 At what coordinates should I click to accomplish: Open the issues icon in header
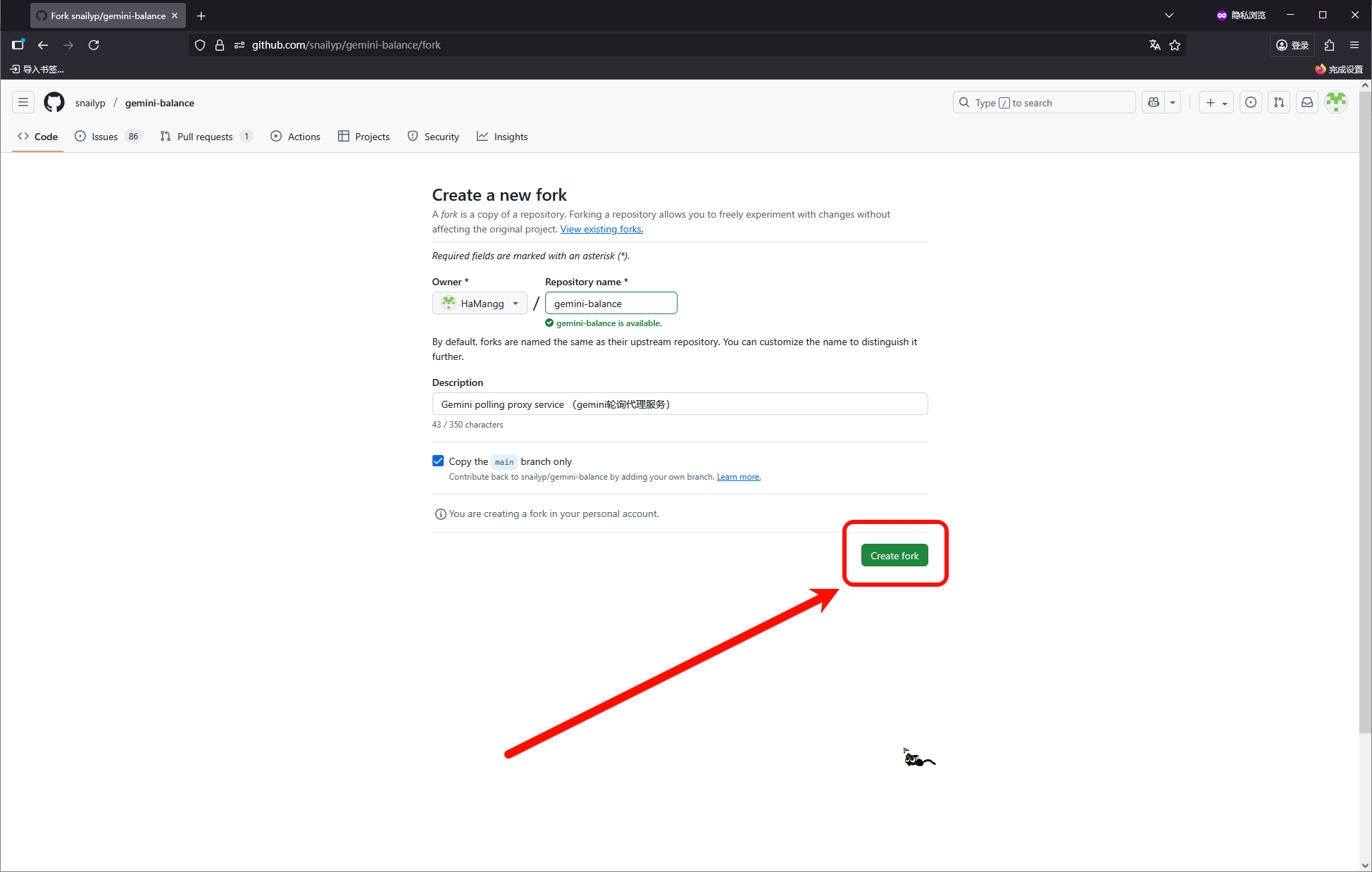coord(1250,102)
